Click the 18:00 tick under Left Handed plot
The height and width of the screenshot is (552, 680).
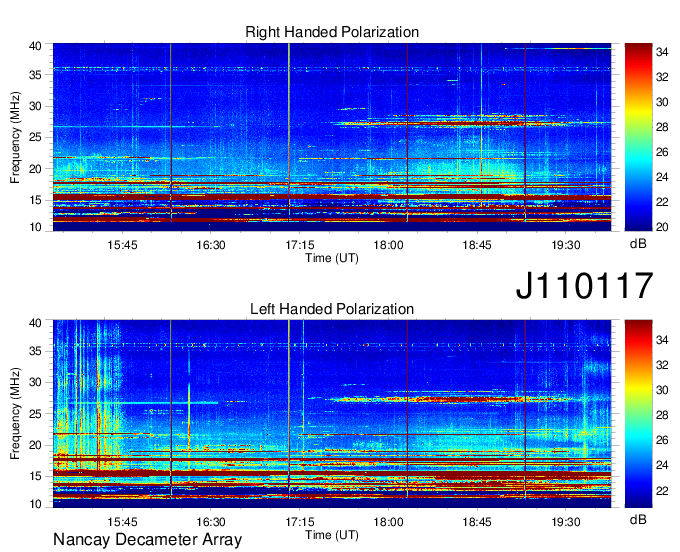[388, 522]
